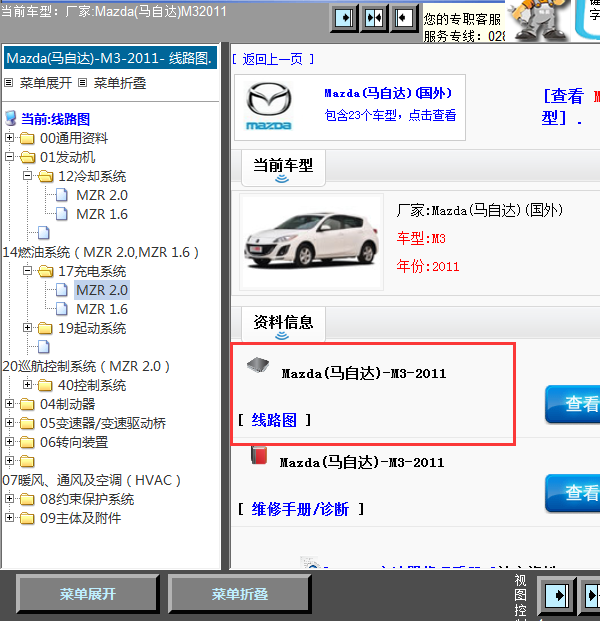The width and height of the screenshot is (600, 621).
Task: Select MZR 1.6 under 12冷却系统
Action: tap(102, 214)
